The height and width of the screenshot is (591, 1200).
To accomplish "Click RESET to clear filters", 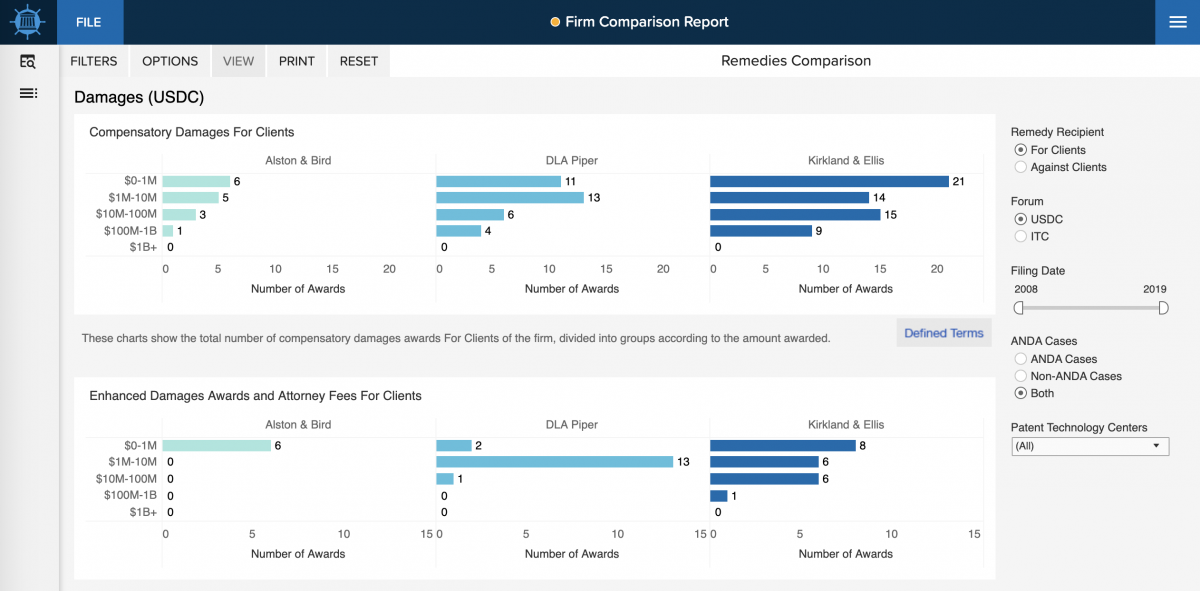I will tap(358, 61).
